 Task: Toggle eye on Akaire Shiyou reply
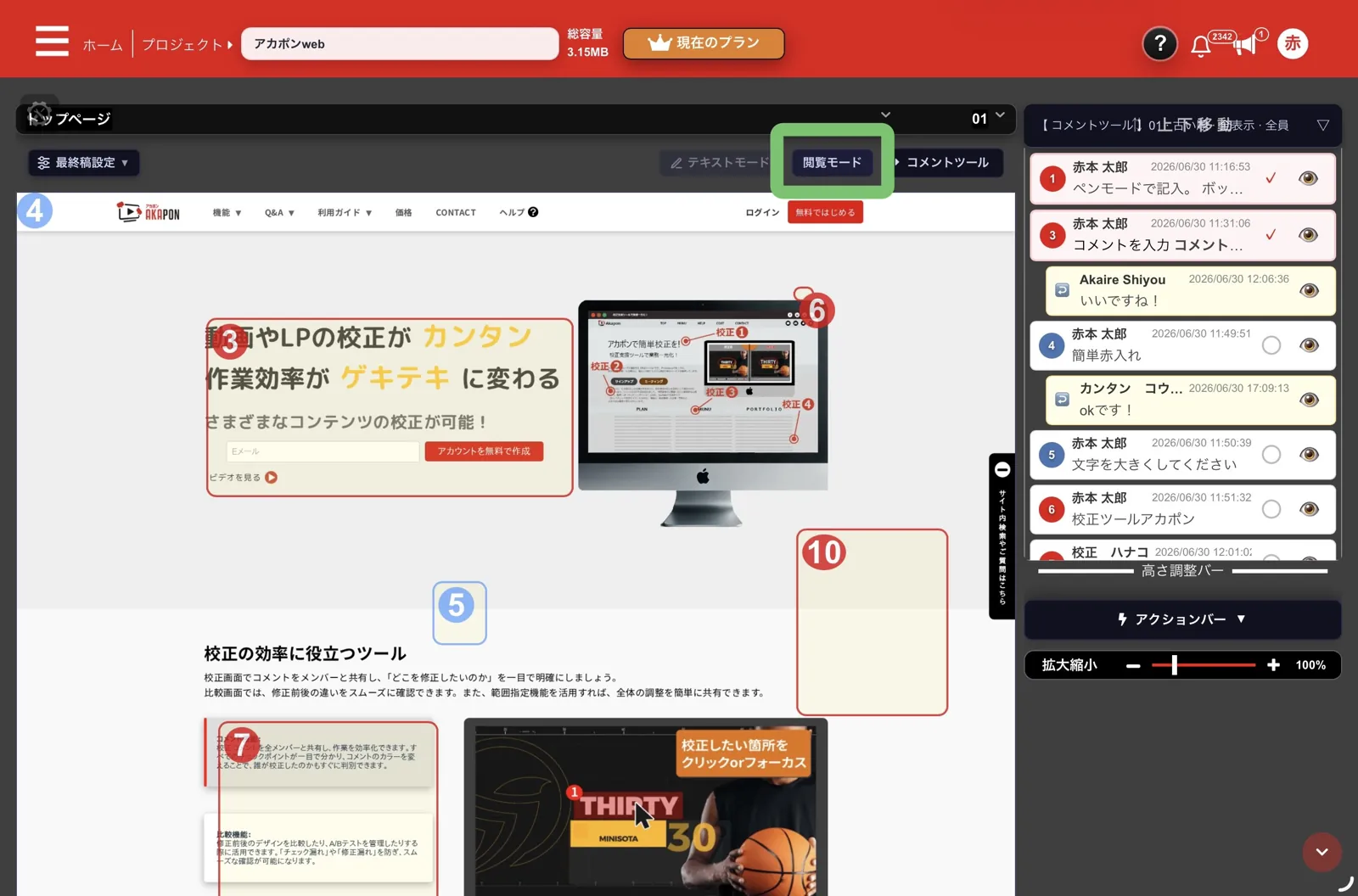coord(1309,290)
